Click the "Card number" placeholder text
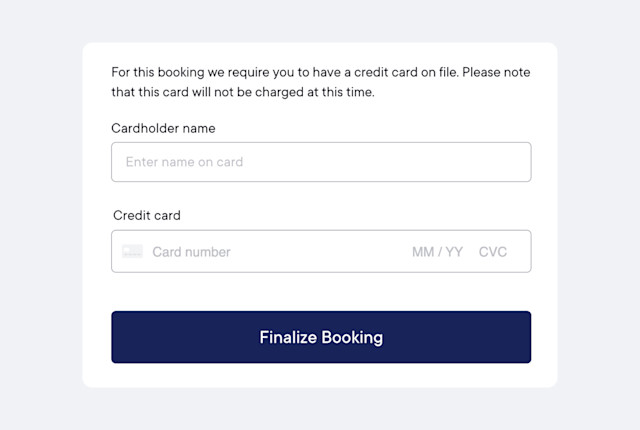 (x=191, y=252)
